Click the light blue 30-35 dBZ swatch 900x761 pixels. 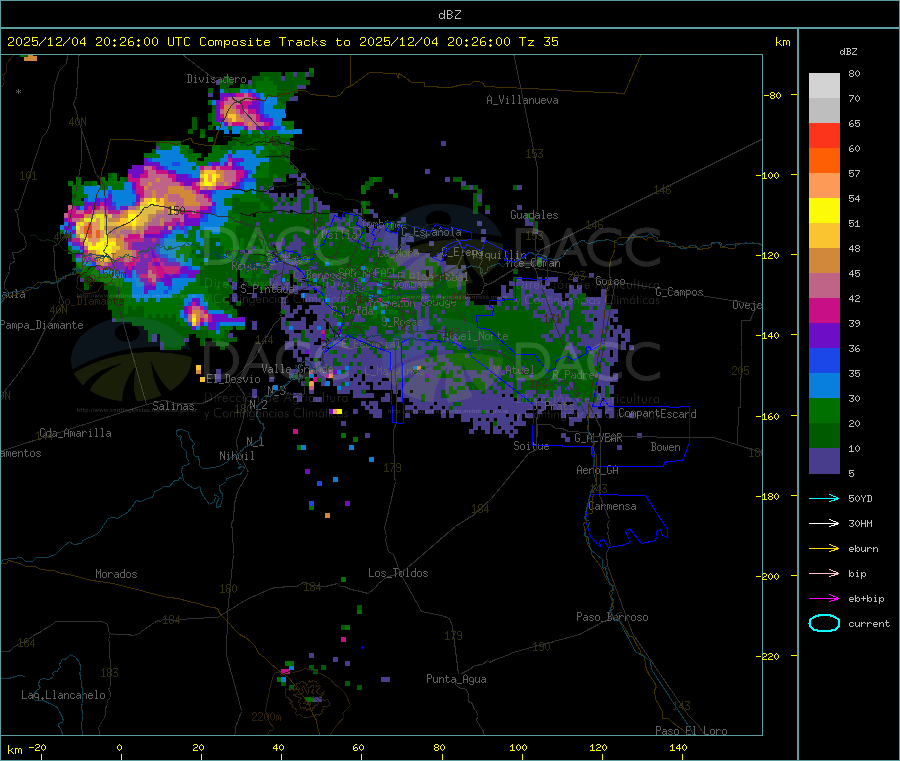point(824,386)
